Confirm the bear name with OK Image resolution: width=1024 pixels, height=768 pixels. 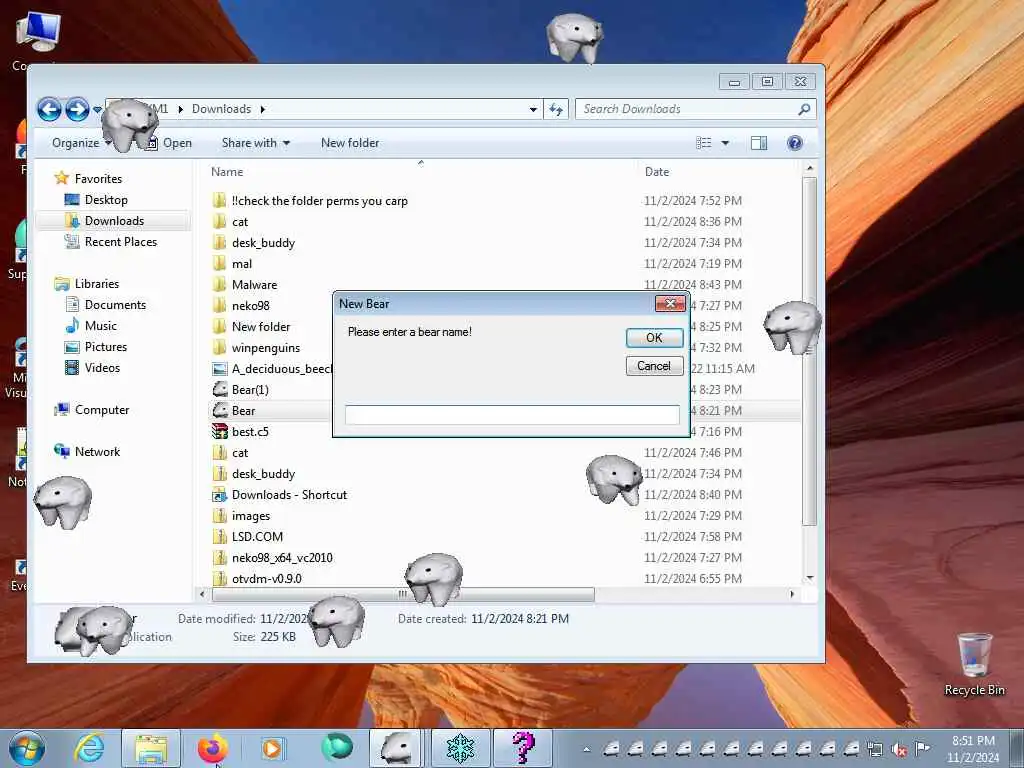click(x=654, y=338)
